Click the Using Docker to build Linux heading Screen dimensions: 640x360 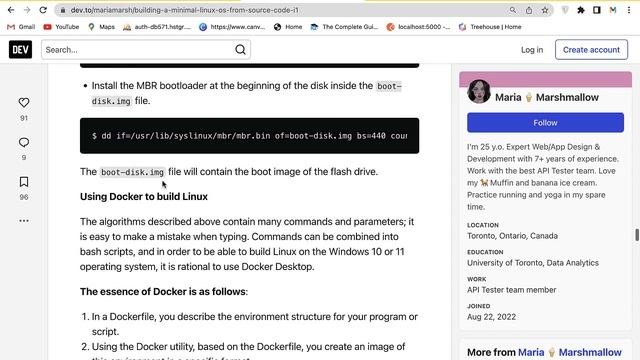[144, 197]
